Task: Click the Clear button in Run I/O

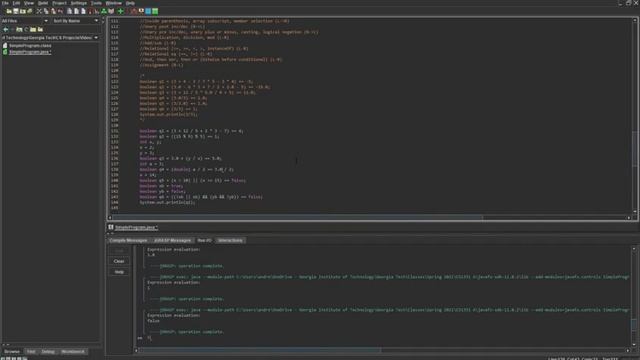Action: coord(119,261)
